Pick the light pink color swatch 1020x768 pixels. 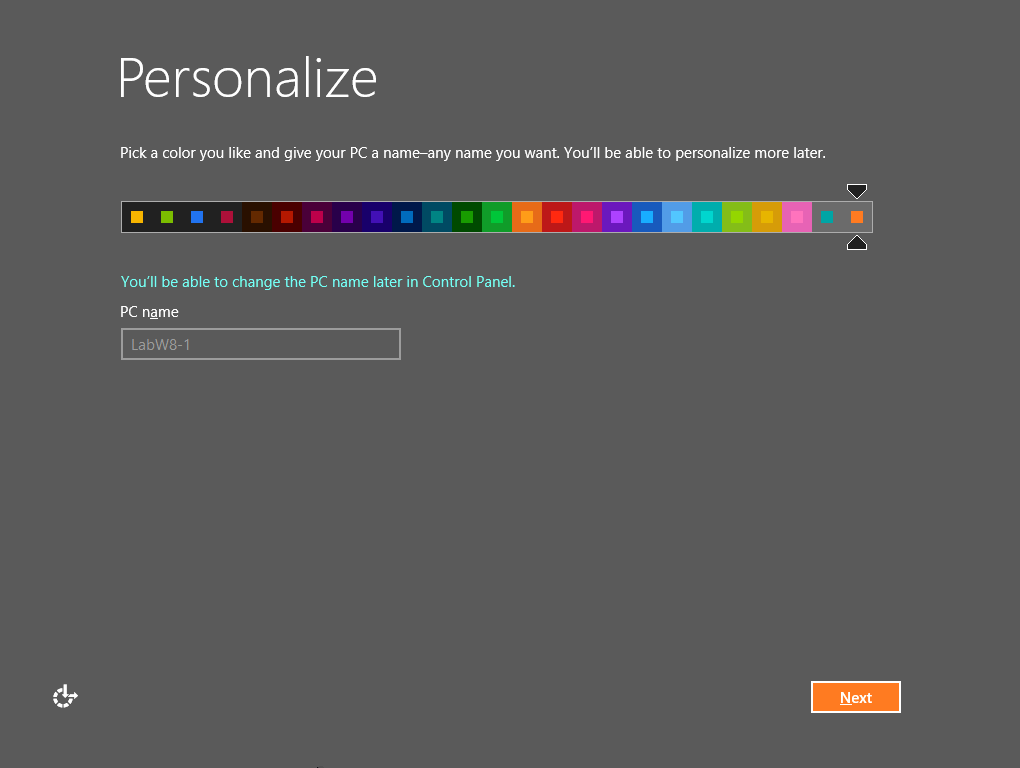tap(797, 217)
